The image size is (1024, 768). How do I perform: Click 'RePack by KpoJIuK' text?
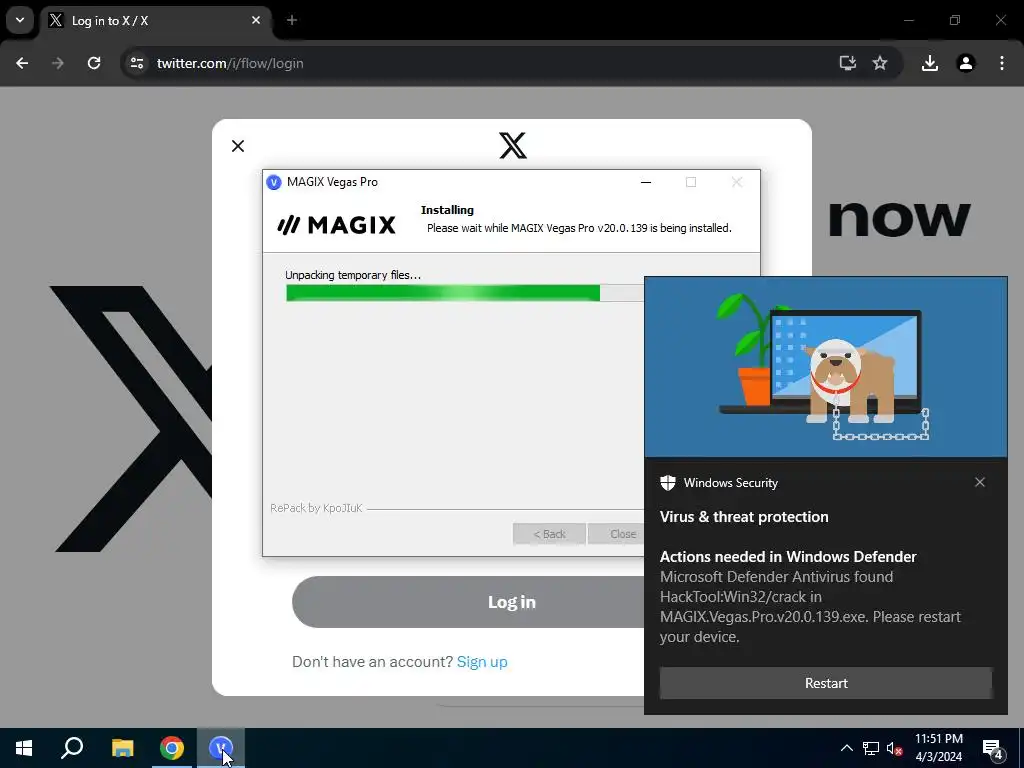pyautogui.click(x=316, y=508)
